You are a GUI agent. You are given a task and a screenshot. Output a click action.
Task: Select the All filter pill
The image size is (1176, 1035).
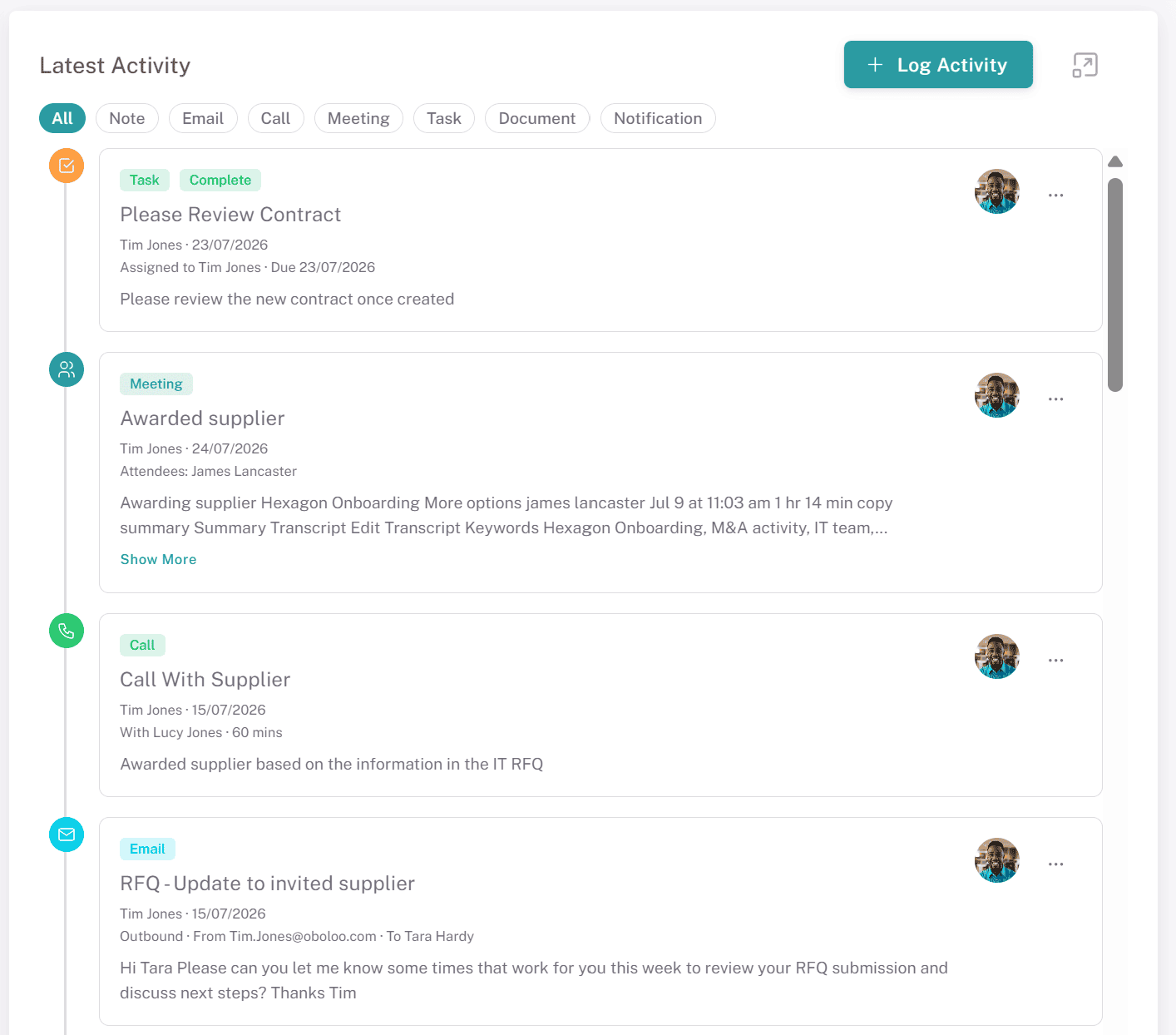click(62, 118)
